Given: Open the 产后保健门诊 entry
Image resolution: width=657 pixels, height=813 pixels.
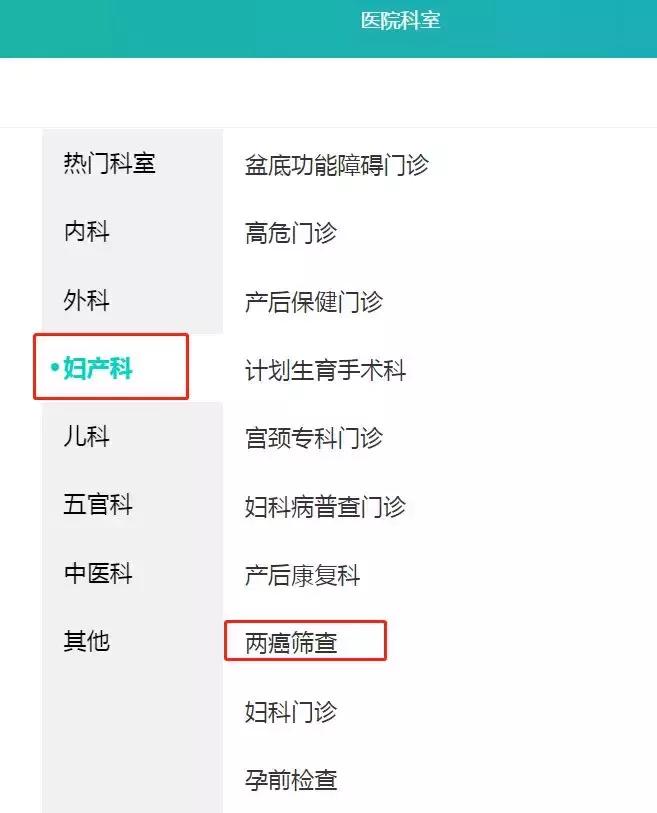Looking at the screenshot, I should pos(314,301).
